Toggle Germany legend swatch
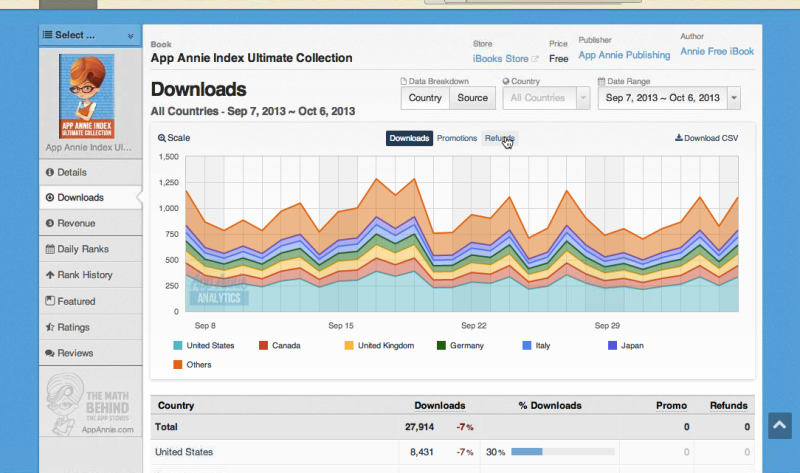 tap(441, 345)
